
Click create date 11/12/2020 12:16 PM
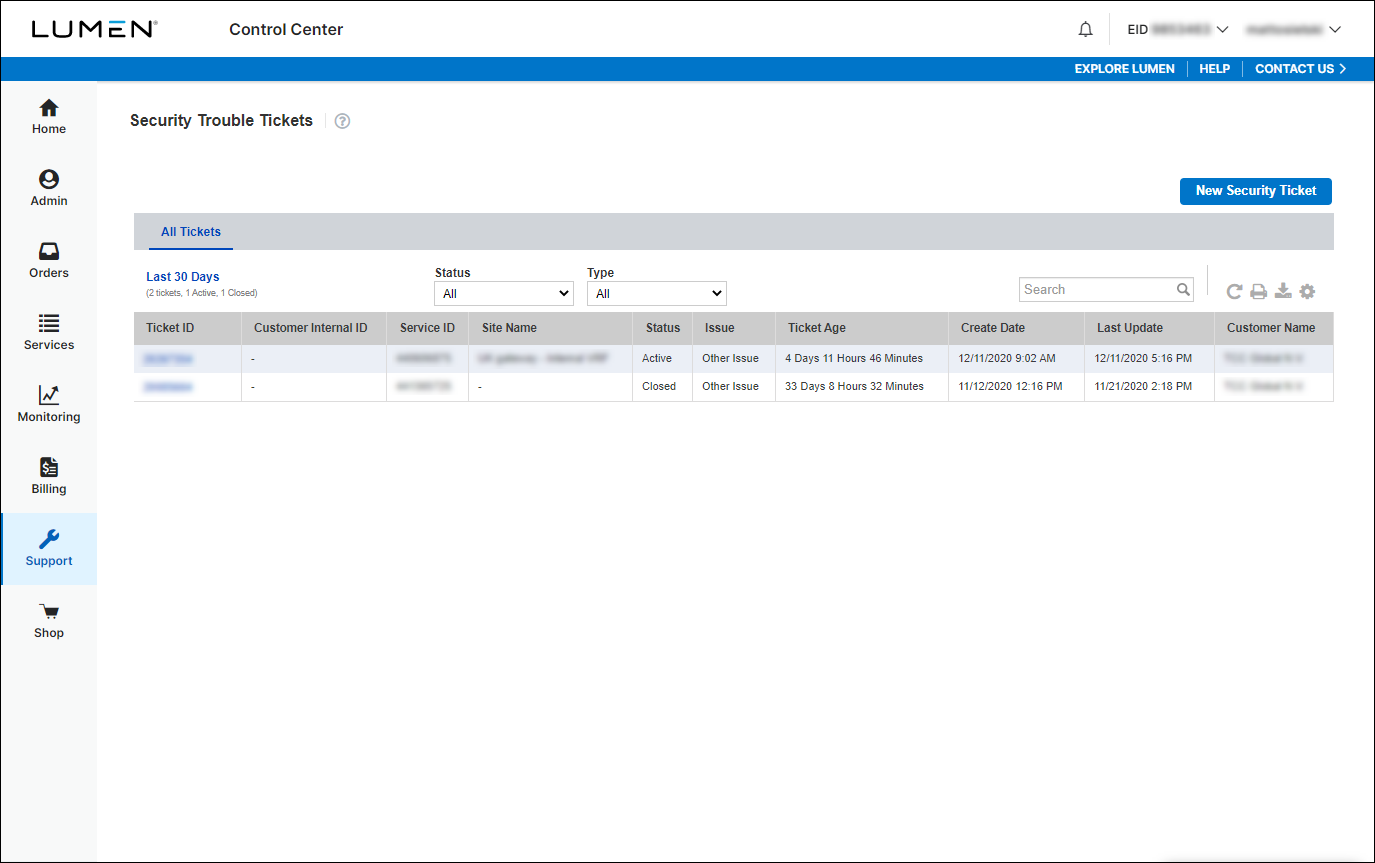click(1010, 386)
